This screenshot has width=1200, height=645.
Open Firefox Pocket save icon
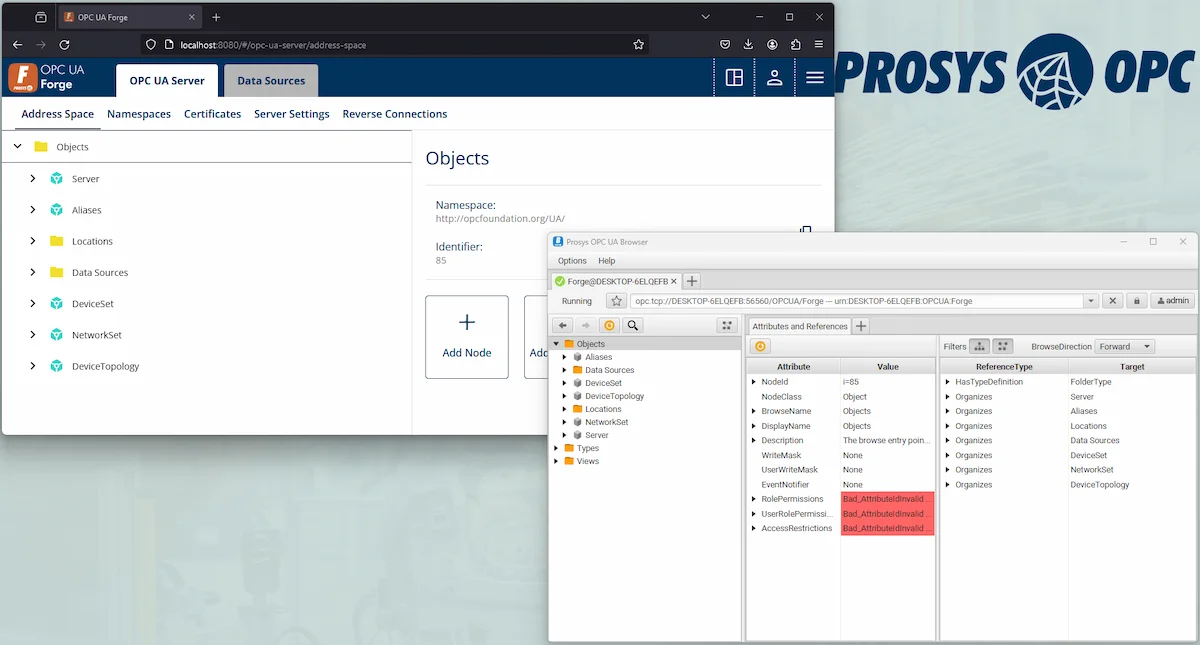click(725, 45)
